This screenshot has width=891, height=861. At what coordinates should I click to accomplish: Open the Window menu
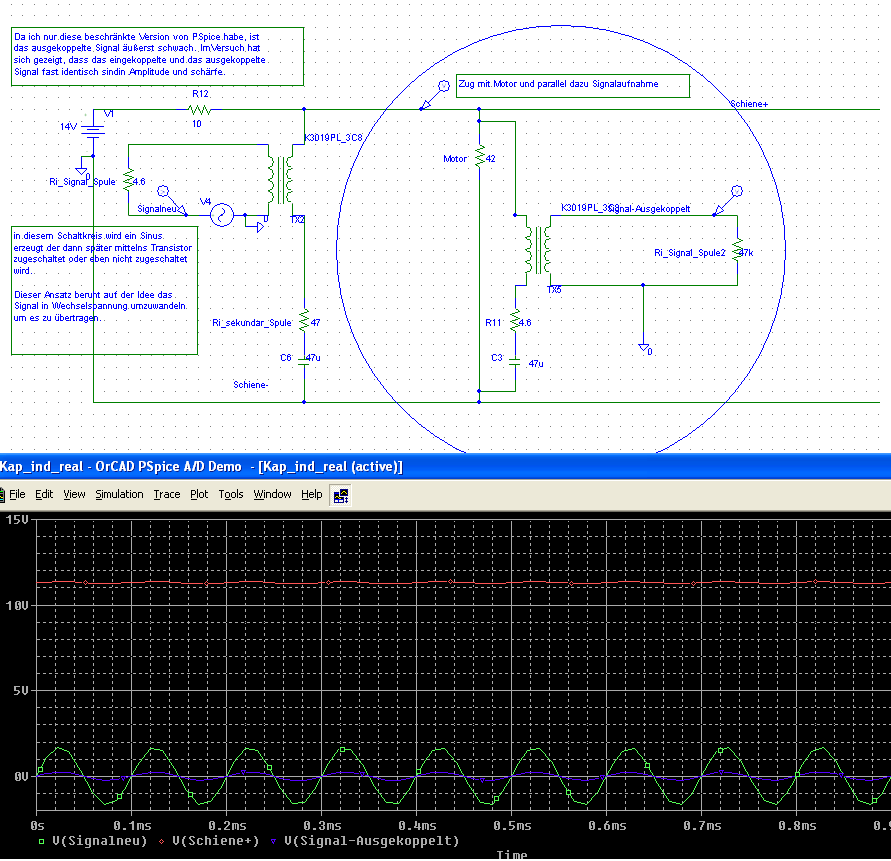[x=272, y=494]
